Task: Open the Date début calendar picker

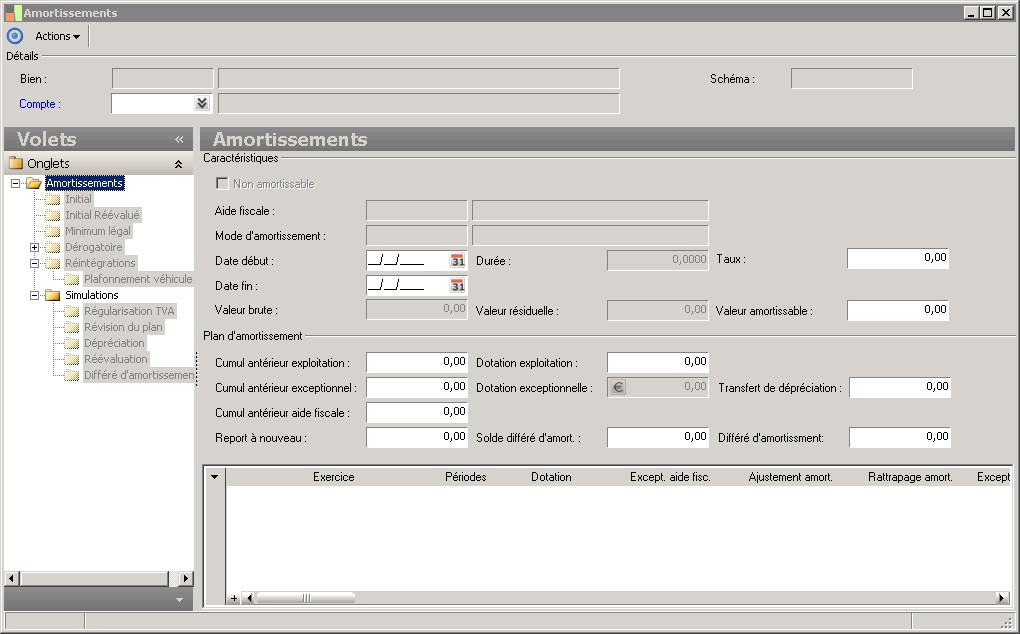Action: [457, 260]
